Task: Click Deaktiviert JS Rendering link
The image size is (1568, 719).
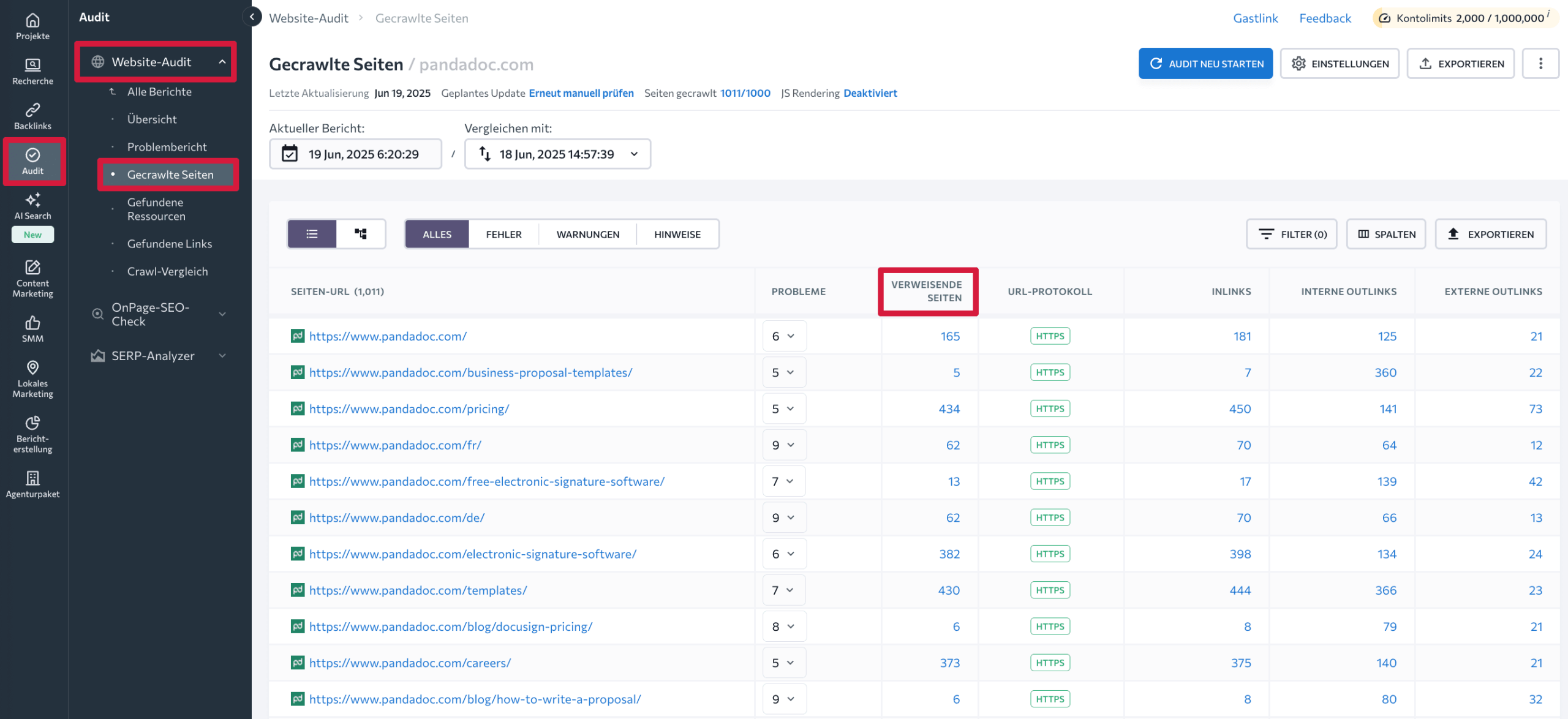Action: [870, 93]
